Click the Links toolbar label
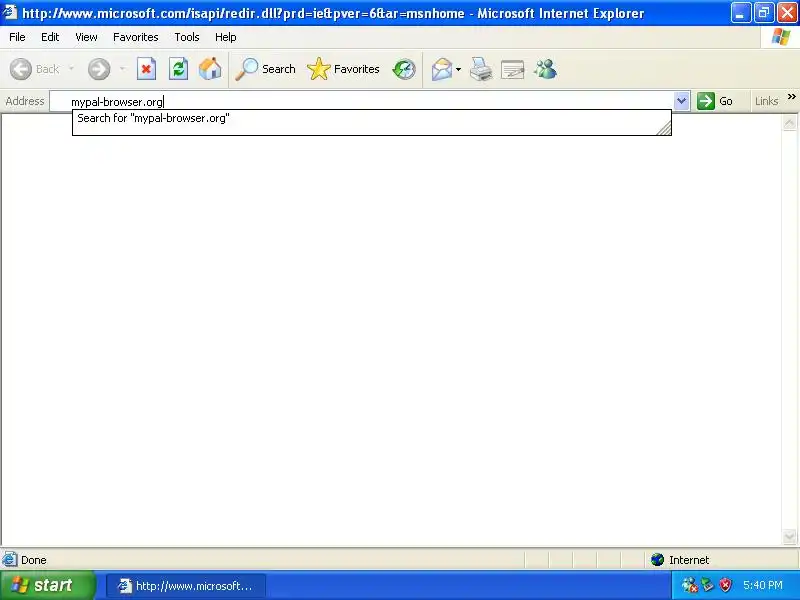 pos(766,101)
